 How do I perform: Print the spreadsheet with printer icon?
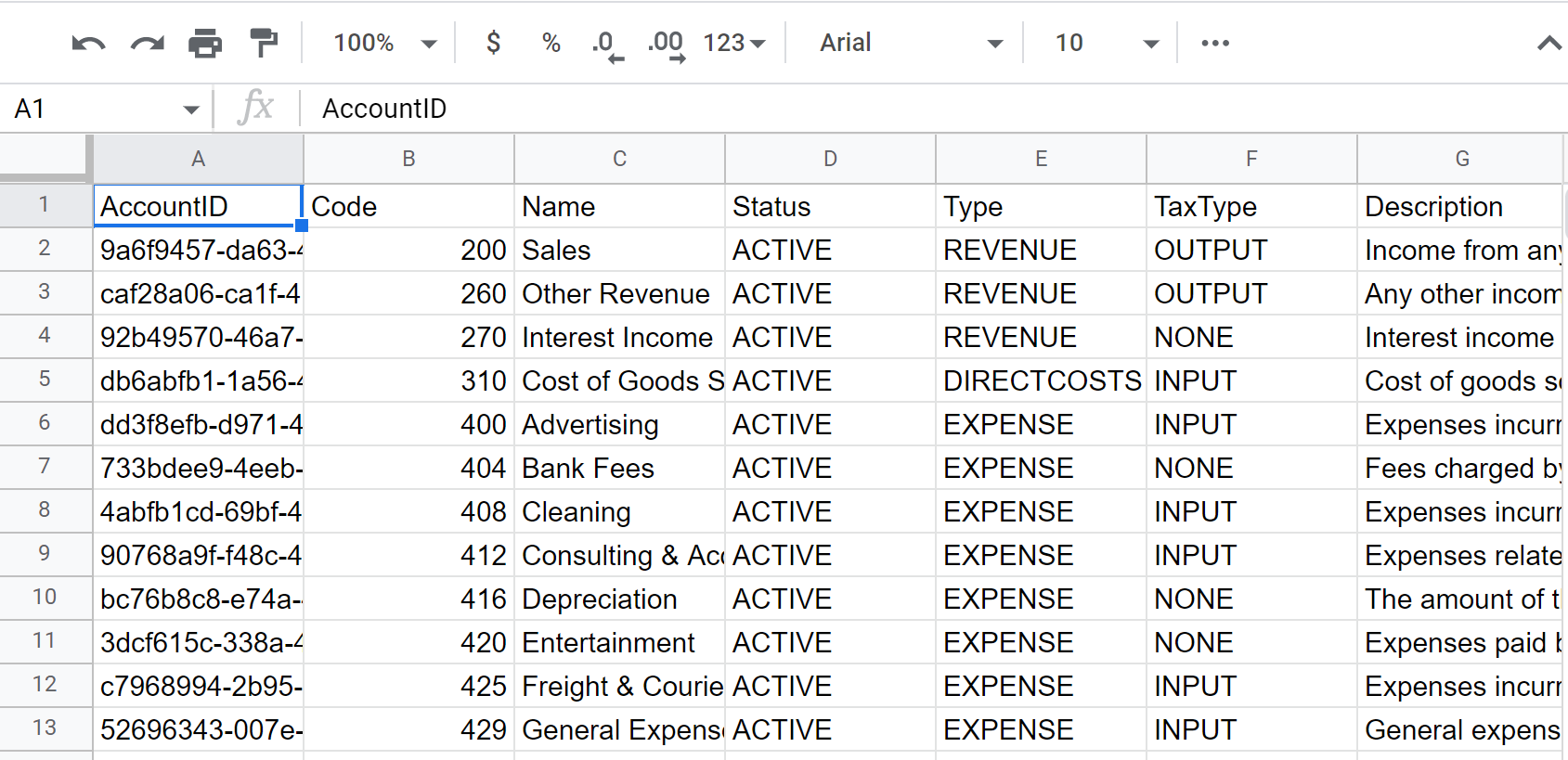[205, 43]
